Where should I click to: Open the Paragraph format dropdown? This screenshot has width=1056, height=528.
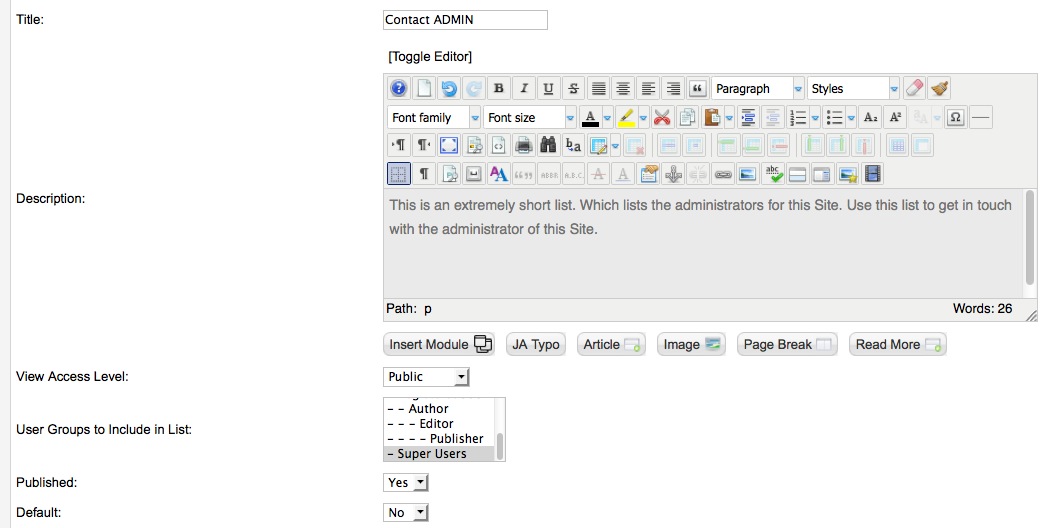(758, 88)
